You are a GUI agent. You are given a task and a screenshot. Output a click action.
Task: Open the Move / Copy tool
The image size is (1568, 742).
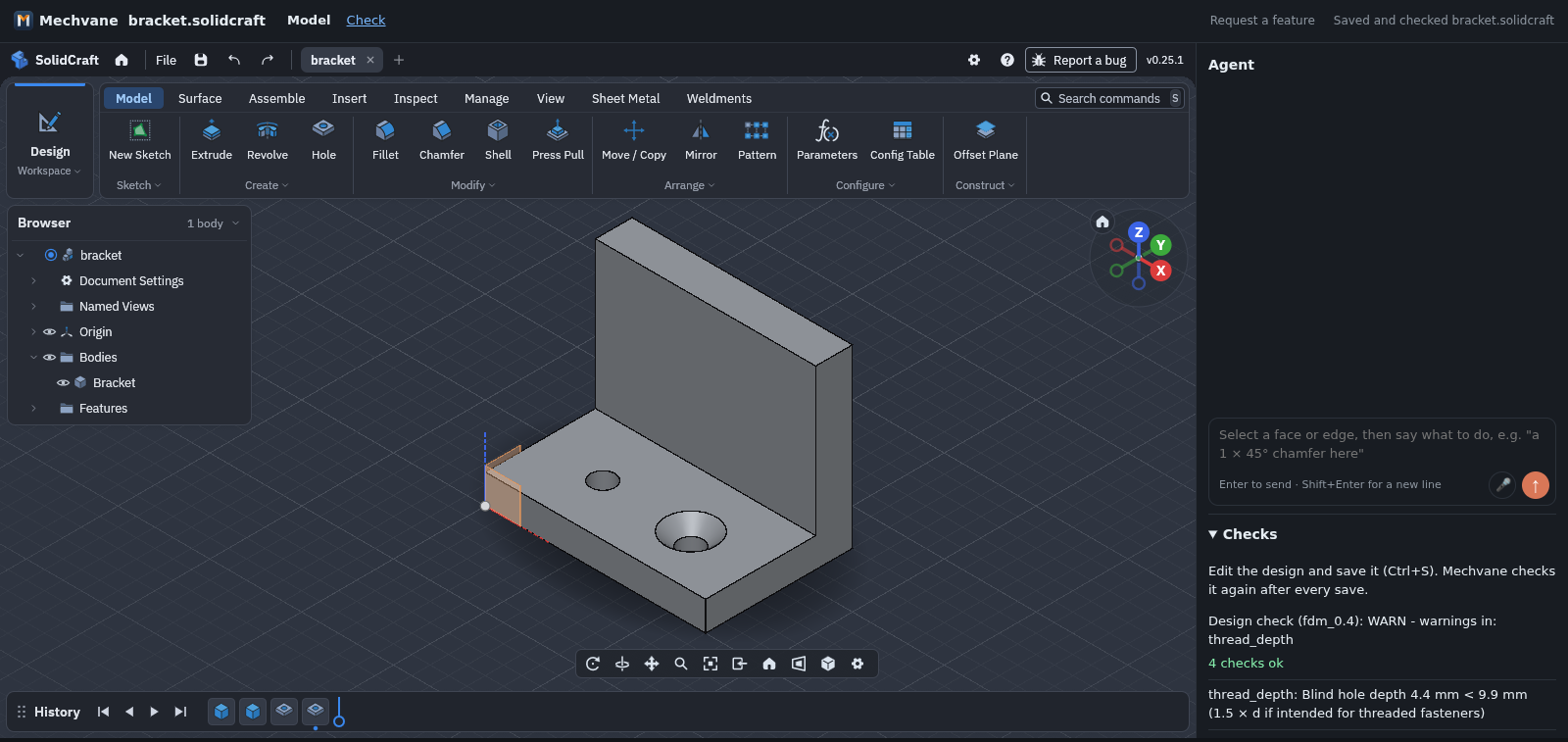(634, 140)
